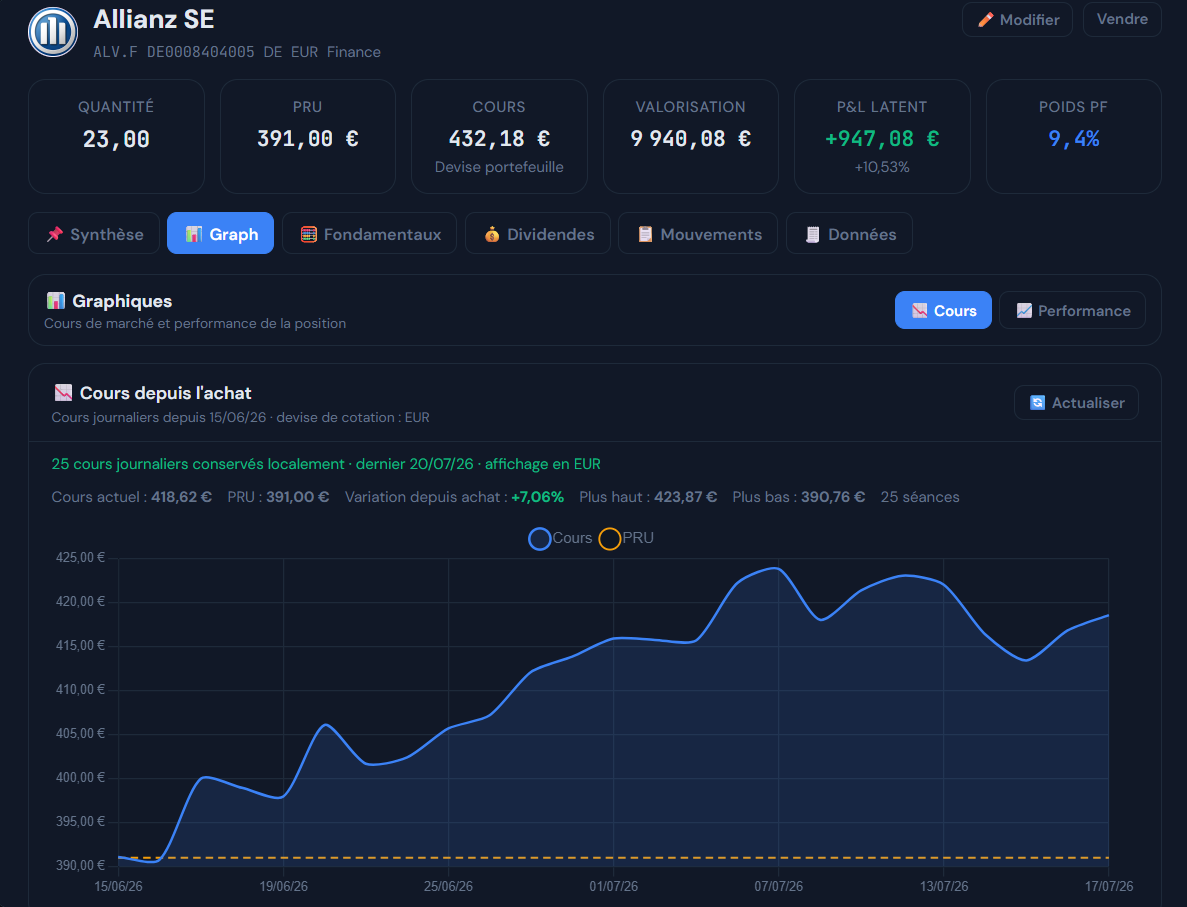The width and height of the screenshot is (1187, 907).
Task: Click the price peak on the blue curve
Action: [776, 568]
